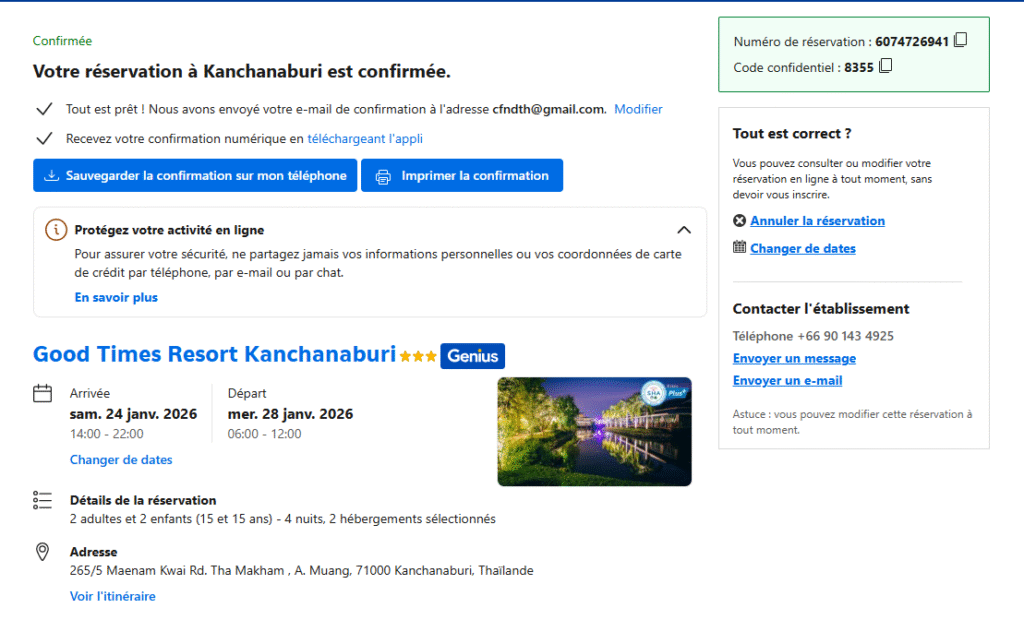Click the location pin icon beside Adresse
1024x620 pixels.
[x=43, y=552]
